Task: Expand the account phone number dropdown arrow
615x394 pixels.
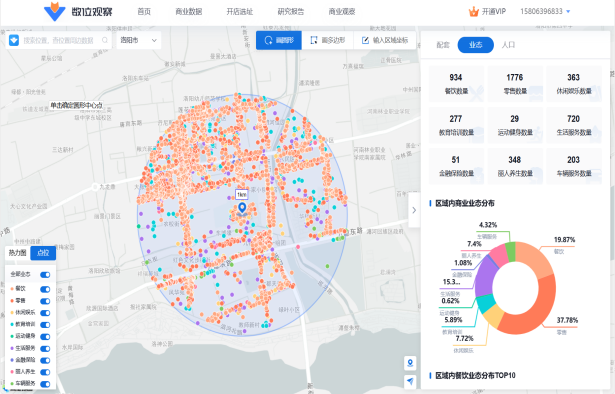Action: tap(568, 12)
